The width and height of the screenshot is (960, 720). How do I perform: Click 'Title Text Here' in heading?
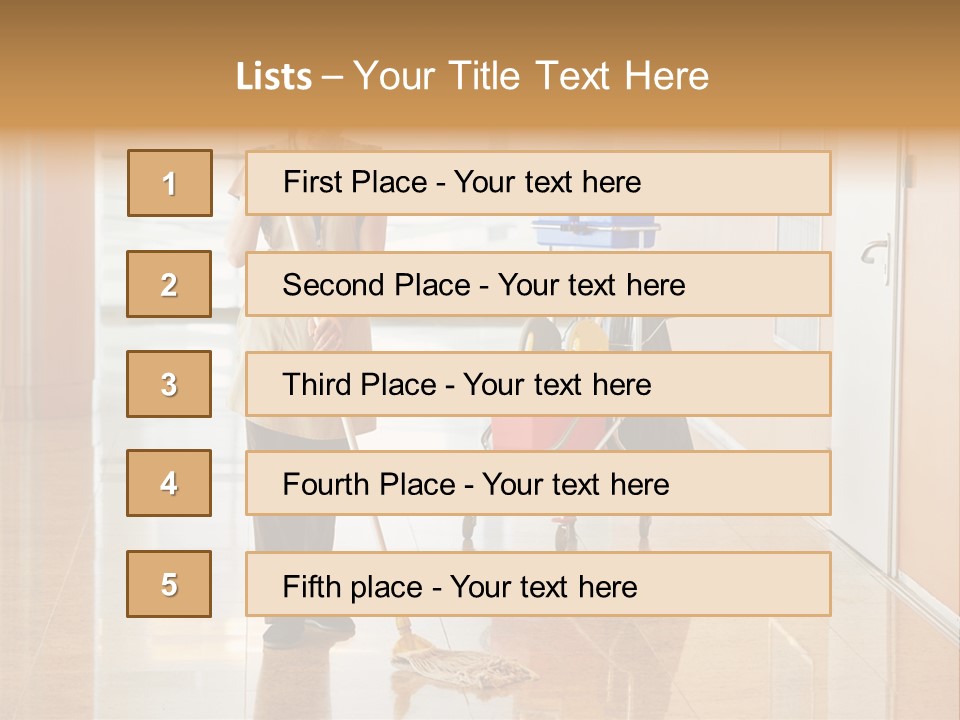point(579,76)
